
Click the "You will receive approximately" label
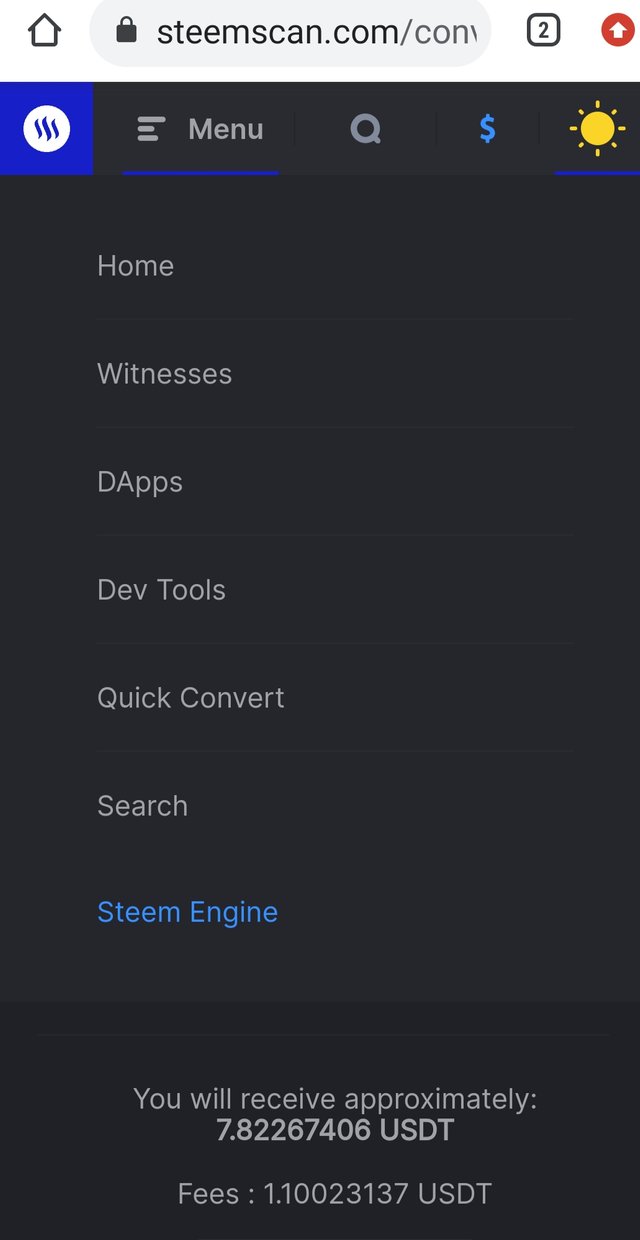pyautogui.click(x=335, y=1099)
